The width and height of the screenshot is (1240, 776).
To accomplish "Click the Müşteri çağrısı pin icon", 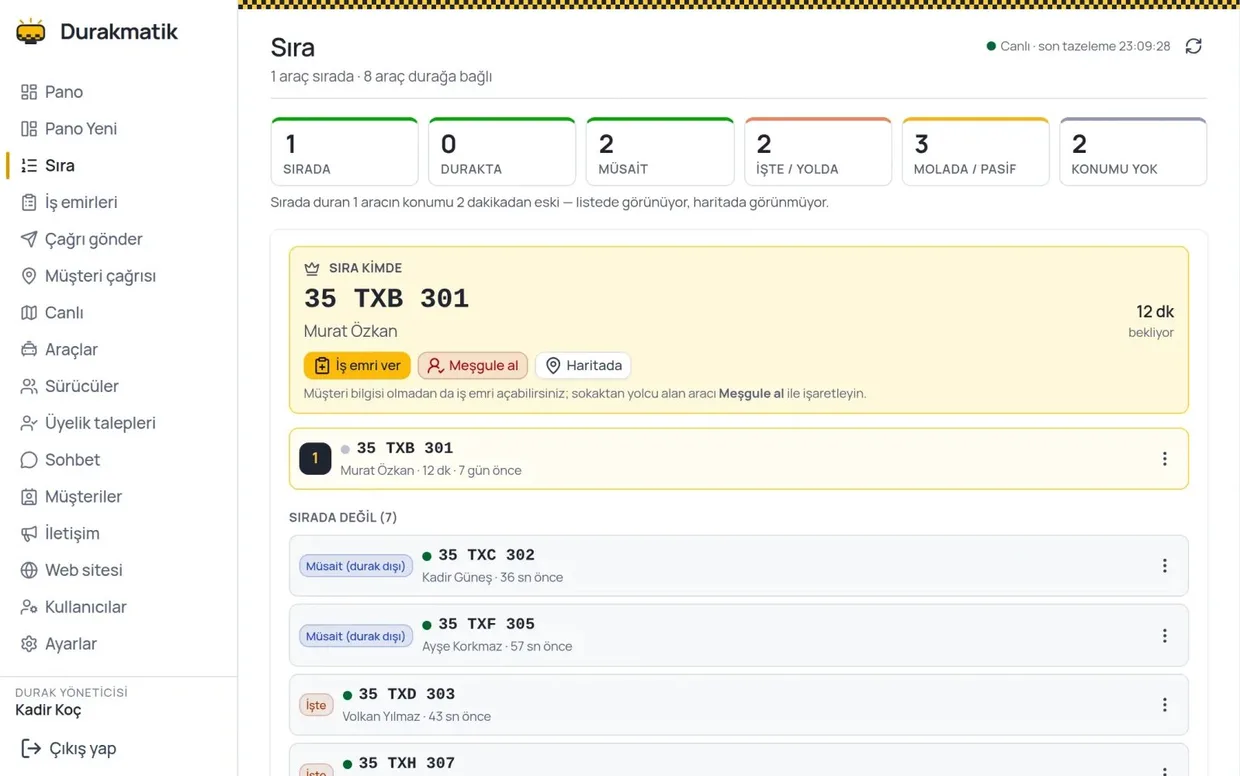I will point(29,276).
